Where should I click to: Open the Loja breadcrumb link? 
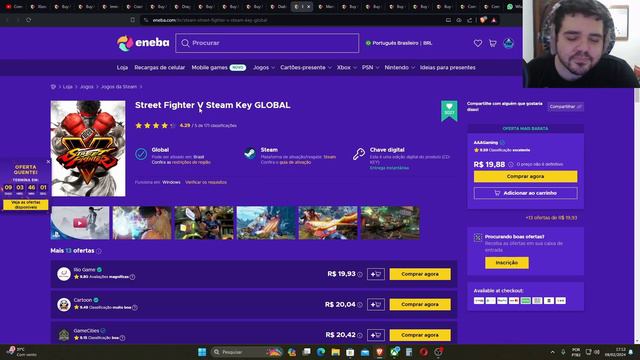[68, 87]
